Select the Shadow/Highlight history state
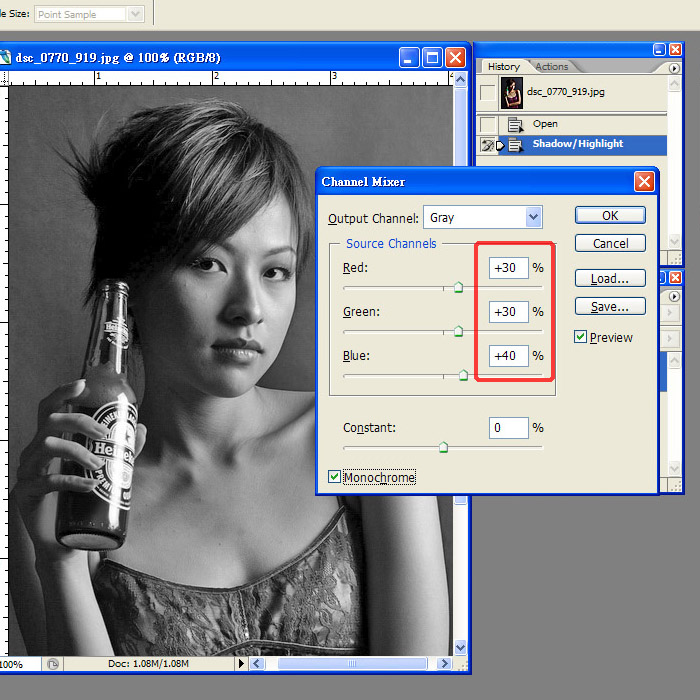 point(577,144)
